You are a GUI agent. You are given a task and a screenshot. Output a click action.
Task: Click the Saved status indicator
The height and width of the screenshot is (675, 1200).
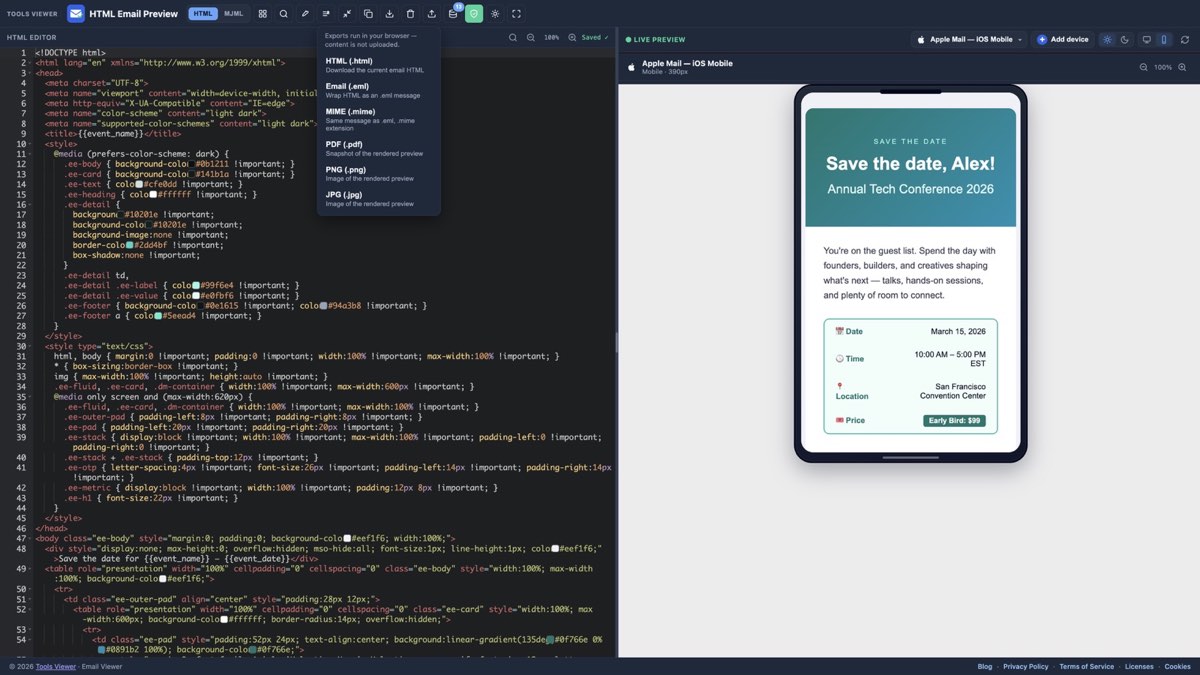click(594, 37)
